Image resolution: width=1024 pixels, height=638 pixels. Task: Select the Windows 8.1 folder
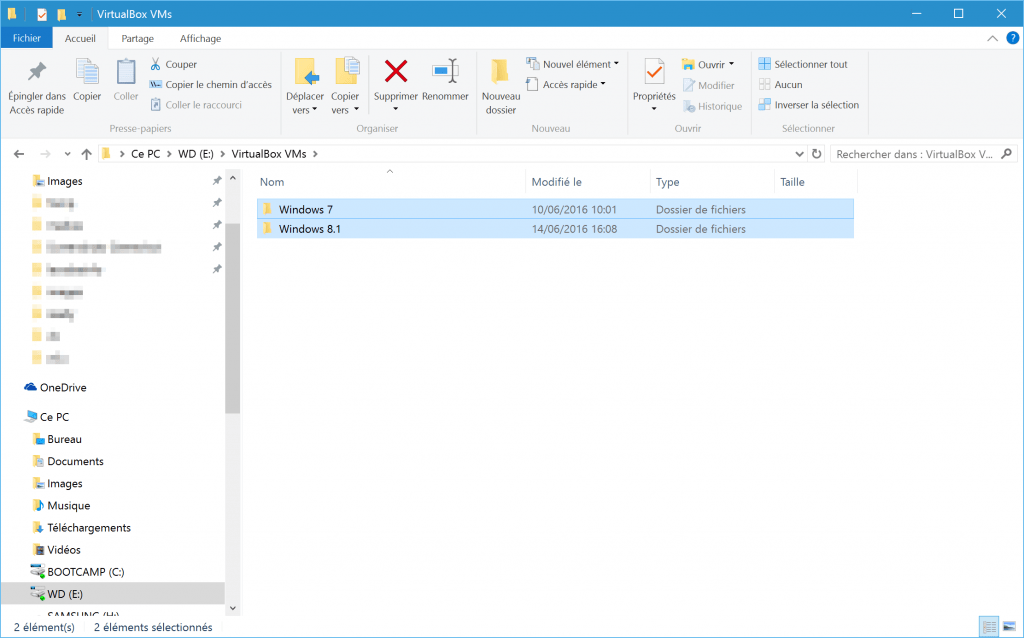pos(555,229)
